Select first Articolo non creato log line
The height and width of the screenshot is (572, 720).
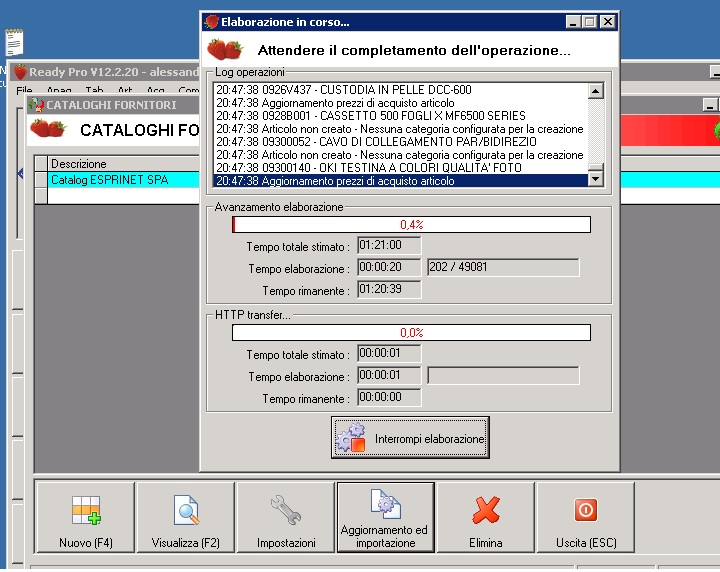point(399,129)
